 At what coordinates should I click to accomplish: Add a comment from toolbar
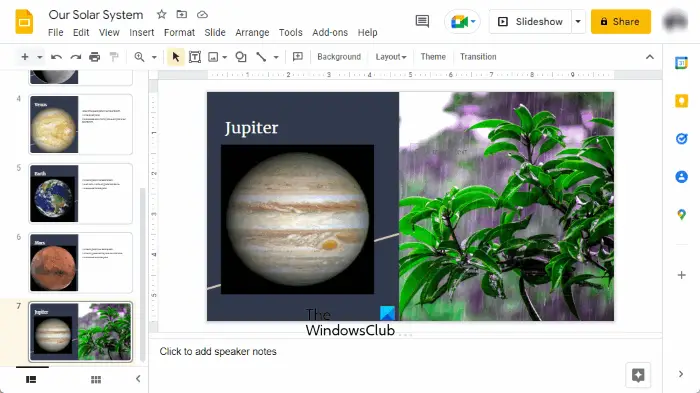(x=297, y=57)
